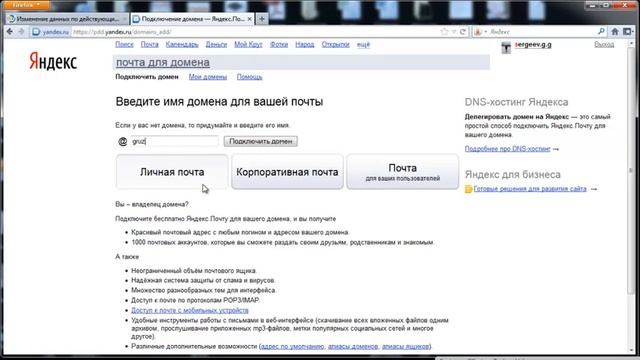Select the Корпоративная почта panel
Image resolution: width=640 pixels, height=360 pixels.
click(287, 172)
